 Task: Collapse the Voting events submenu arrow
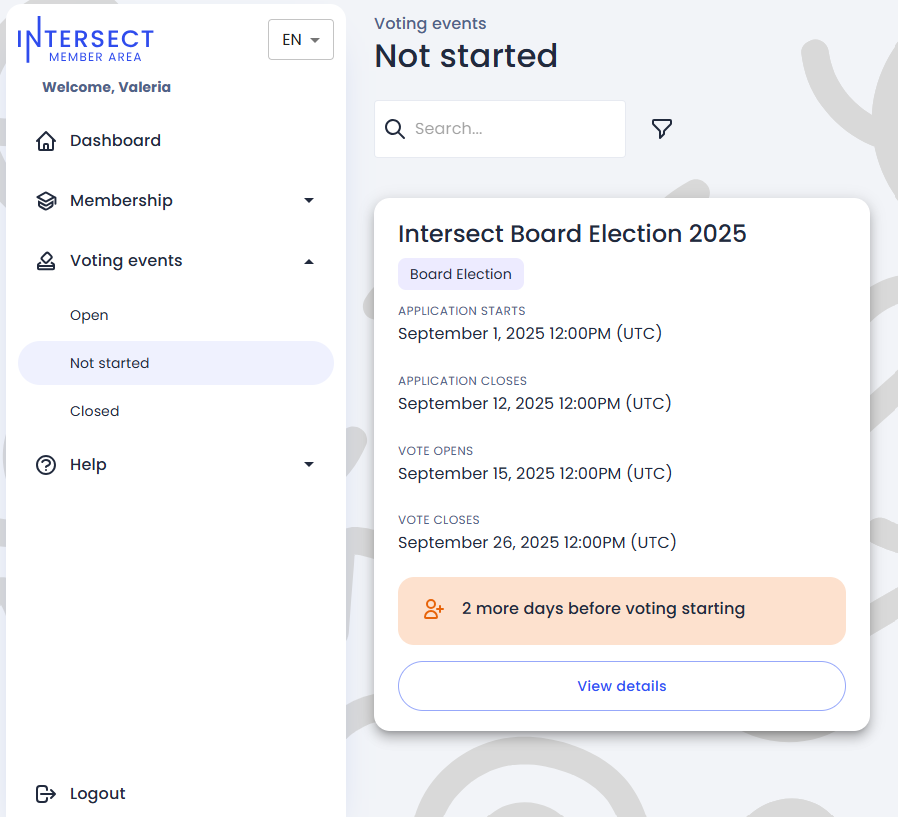pos(309,261)
